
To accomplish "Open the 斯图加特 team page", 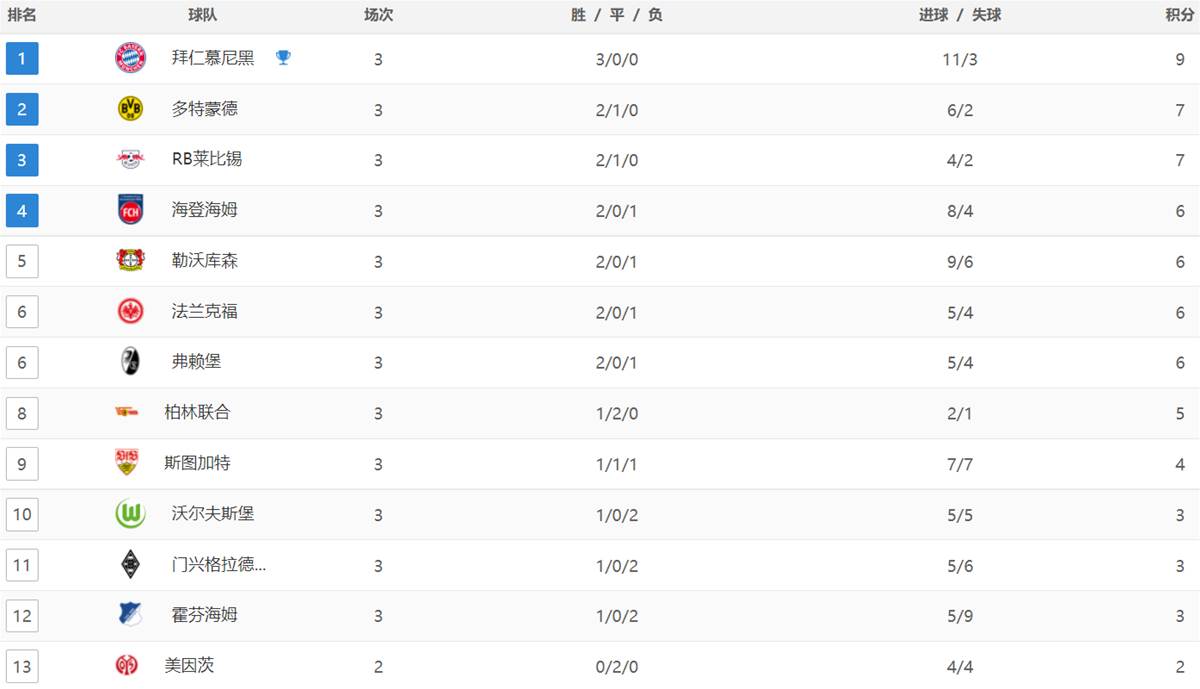I will [198, 463].
